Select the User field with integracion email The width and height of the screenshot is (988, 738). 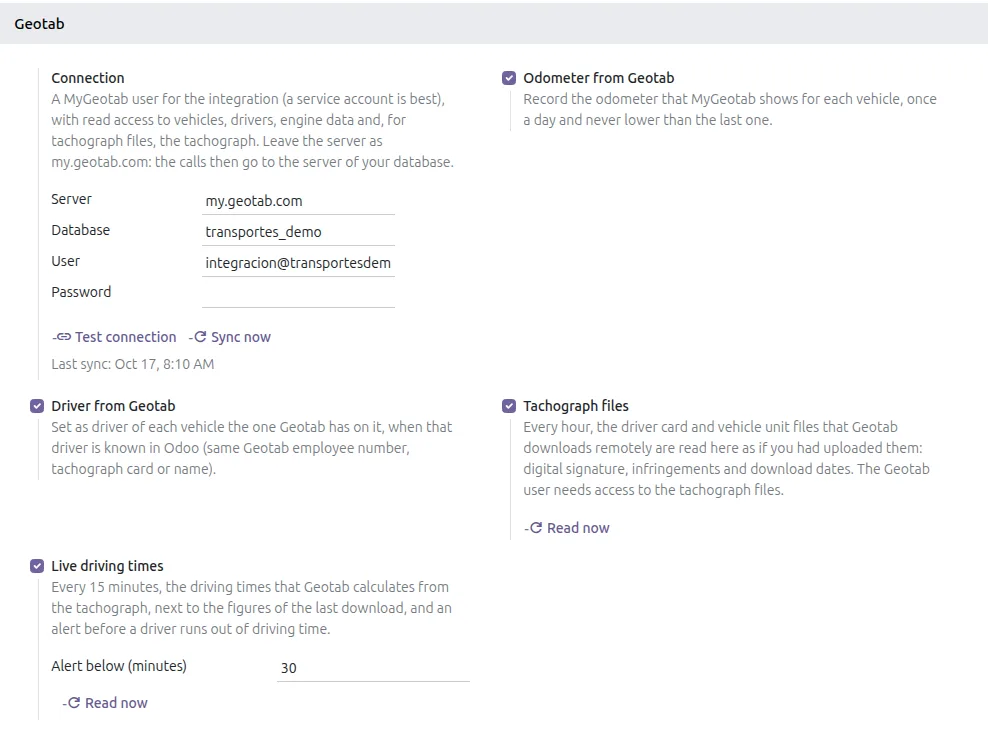pyautogui.click(x=298, y=263)
